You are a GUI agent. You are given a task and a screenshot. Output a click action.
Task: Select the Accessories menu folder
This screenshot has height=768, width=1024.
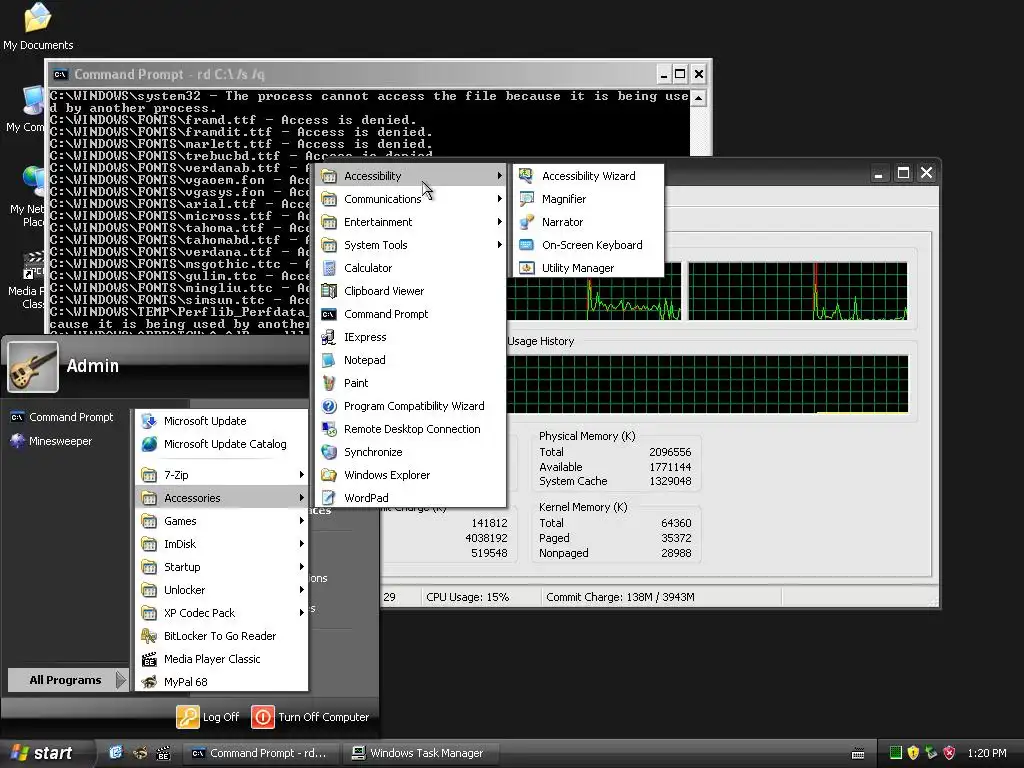pos(221,498)
